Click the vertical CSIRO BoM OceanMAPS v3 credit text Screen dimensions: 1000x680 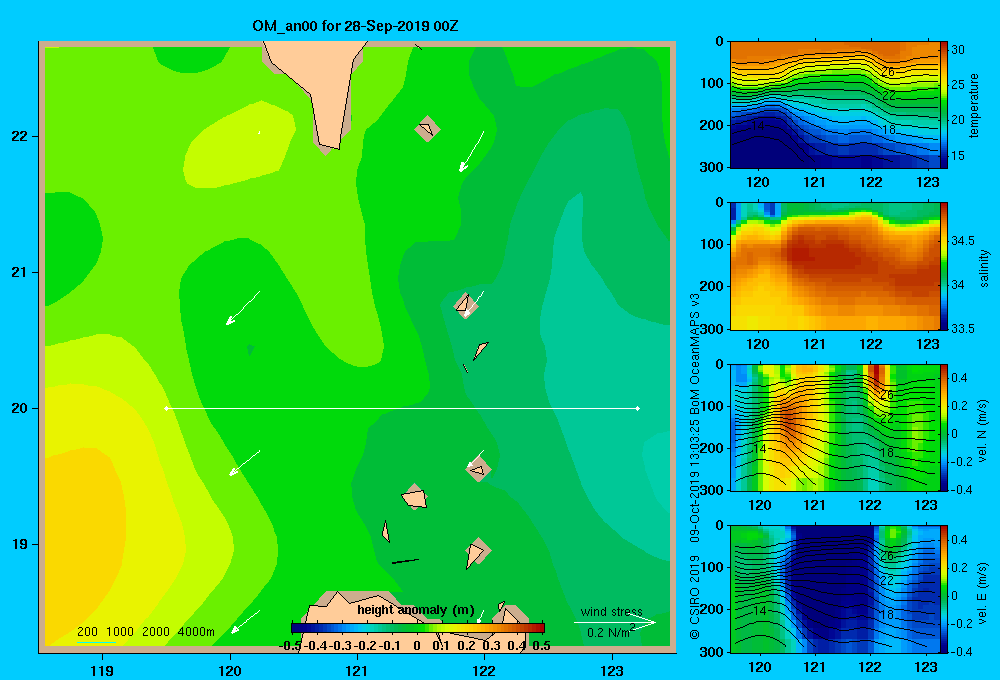pyautogui.click(x=695, y=466)
